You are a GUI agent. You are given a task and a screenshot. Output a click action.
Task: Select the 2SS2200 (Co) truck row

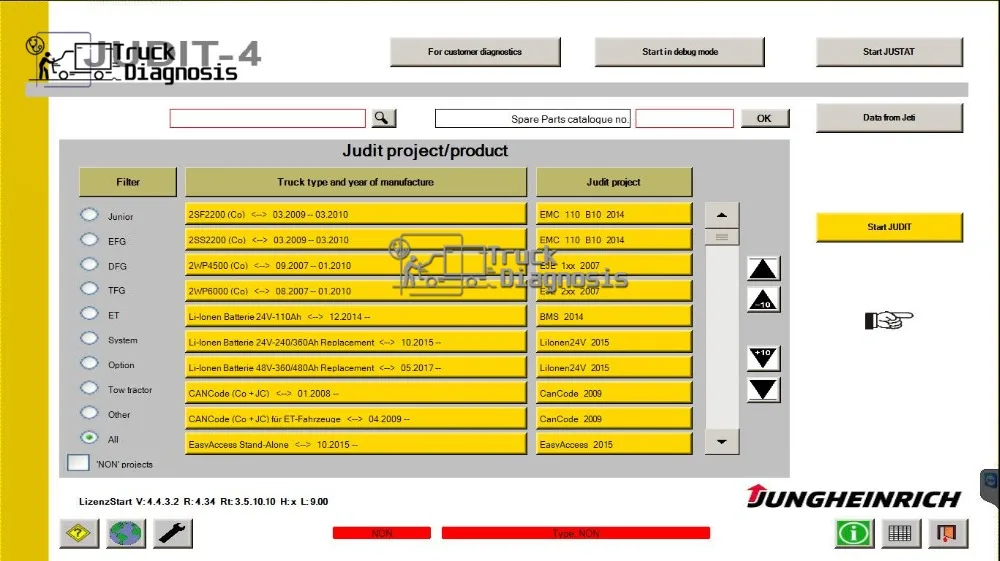coord(356,240)
